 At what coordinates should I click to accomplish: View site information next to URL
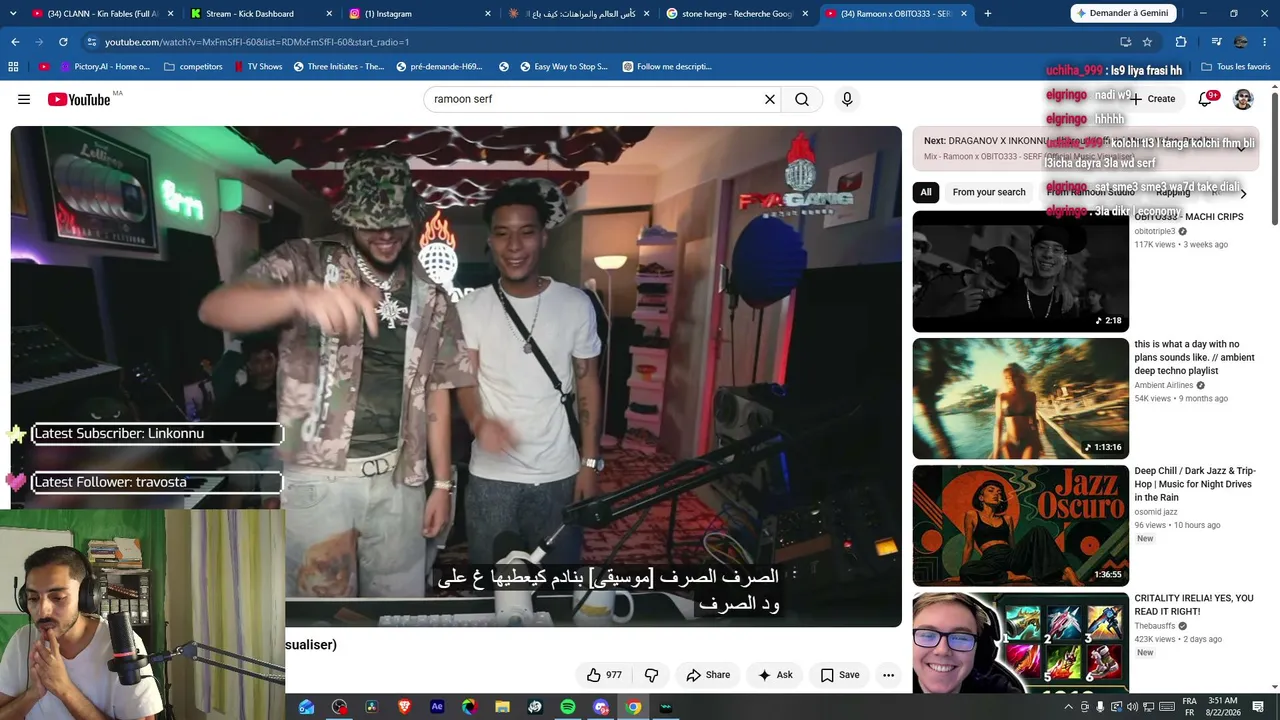pos(91,42)
